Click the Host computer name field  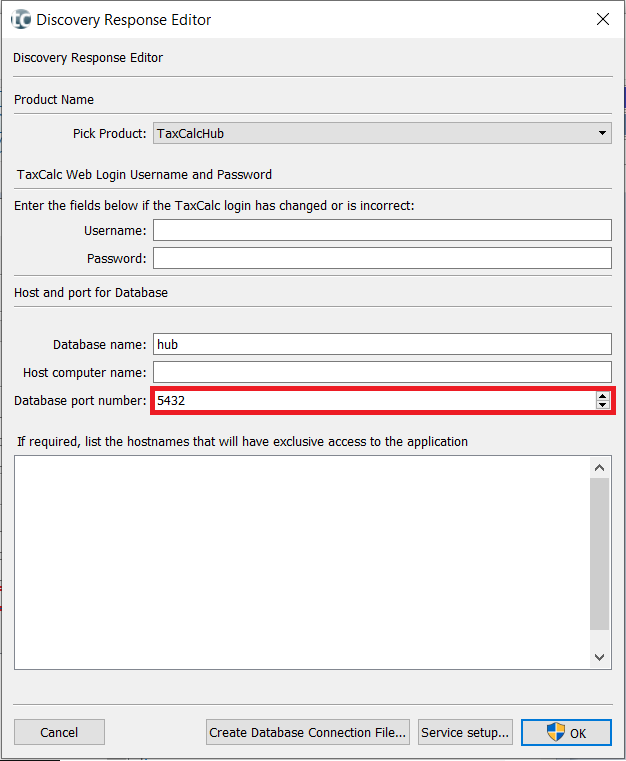(381, 372)
